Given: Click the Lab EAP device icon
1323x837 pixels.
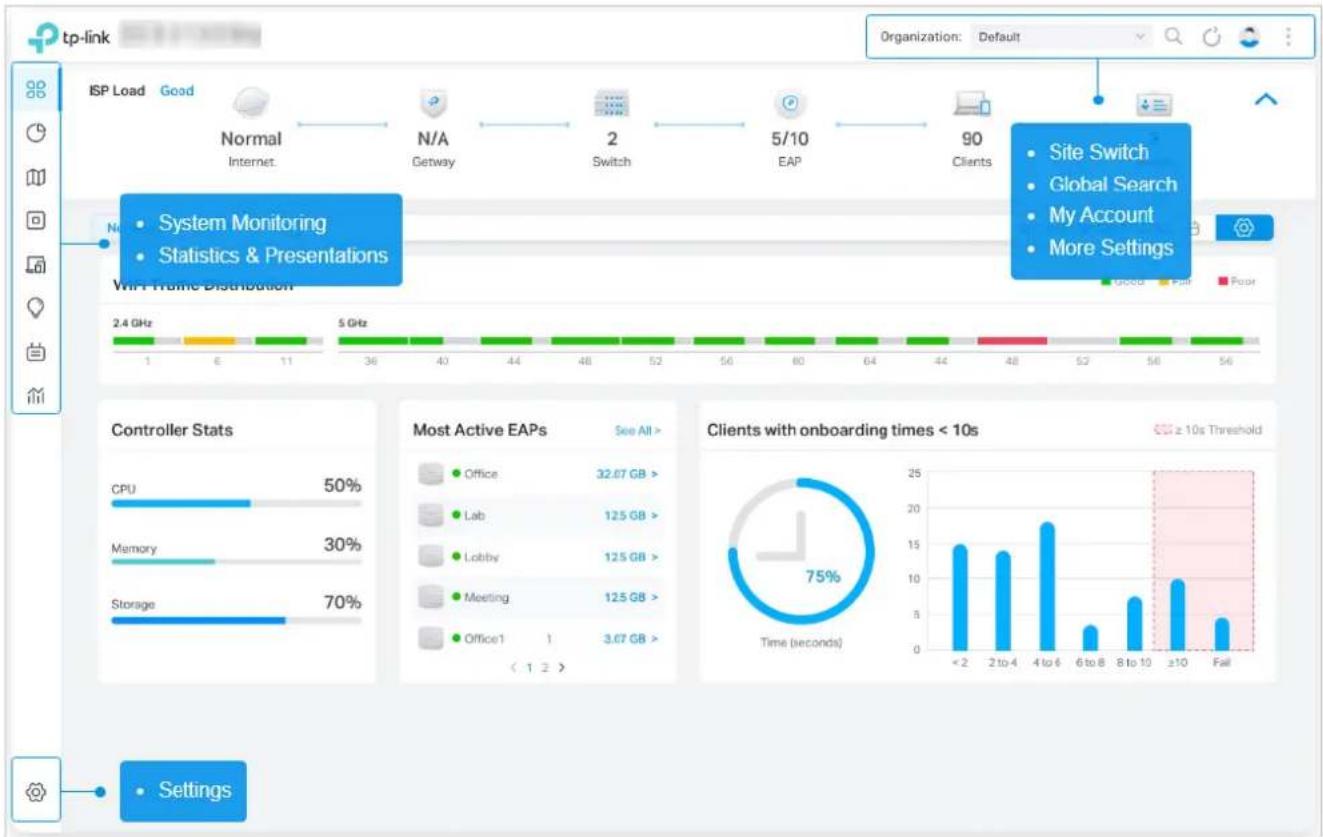Looking at the screenshot, I should [x=431, y=515].
